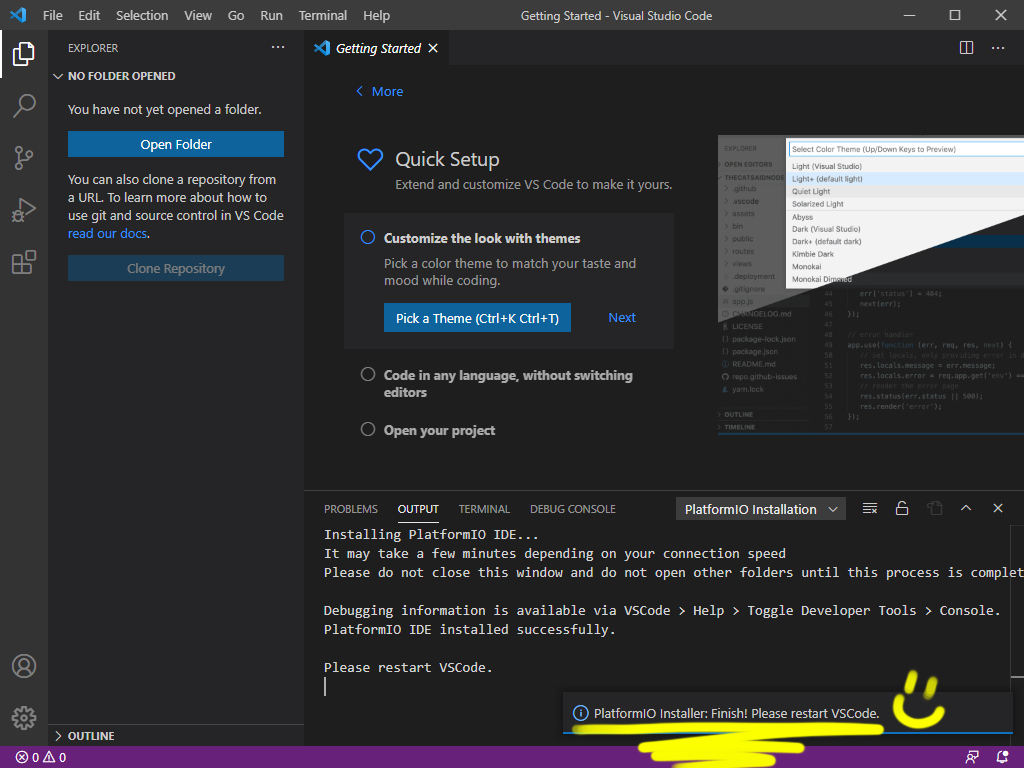The width and height of the screenshot is (1024, 768).
Task: Open the Edit menu
Action: 89,15
